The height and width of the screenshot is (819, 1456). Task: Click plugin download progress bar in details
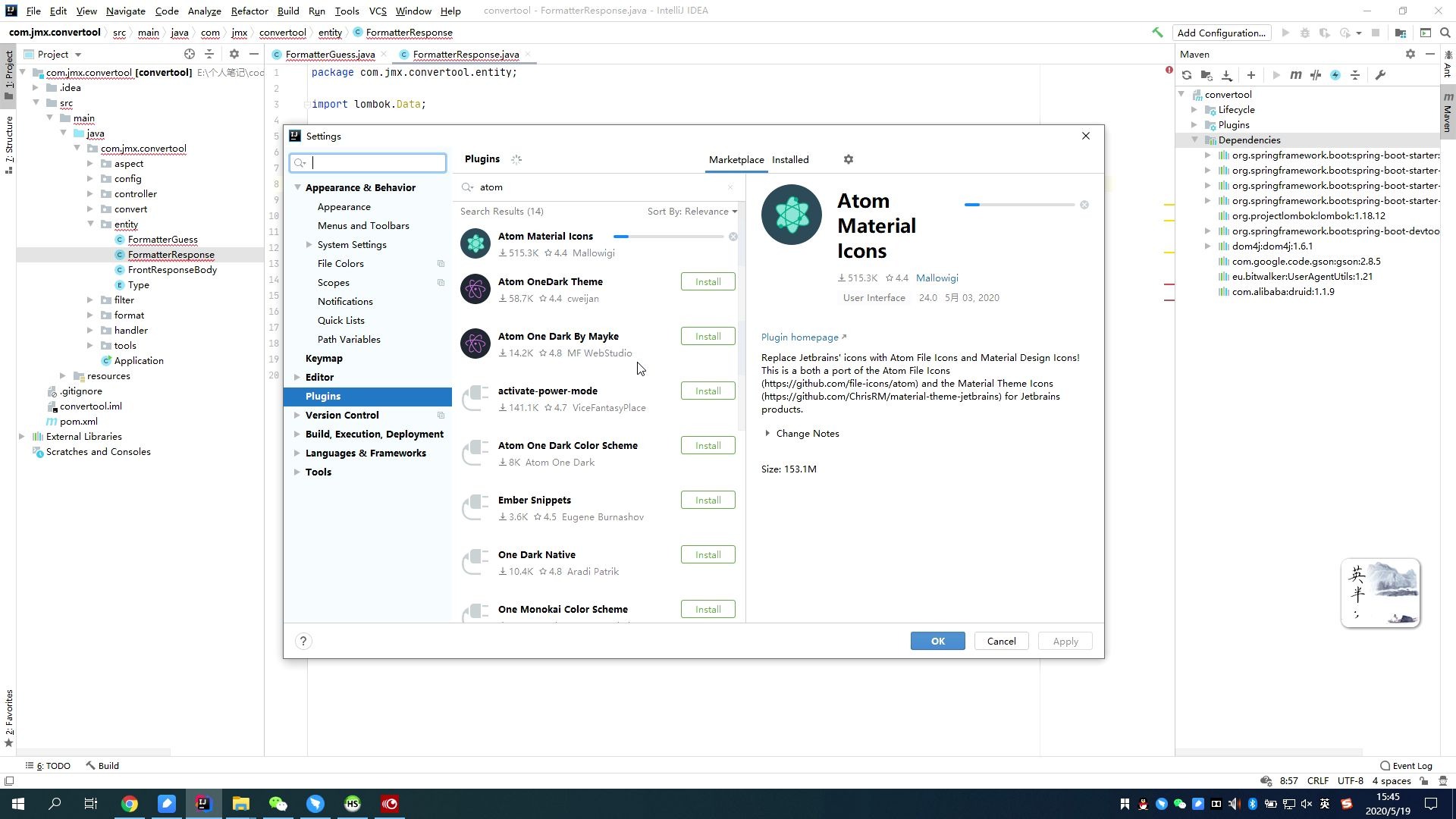coord(1019,205)
